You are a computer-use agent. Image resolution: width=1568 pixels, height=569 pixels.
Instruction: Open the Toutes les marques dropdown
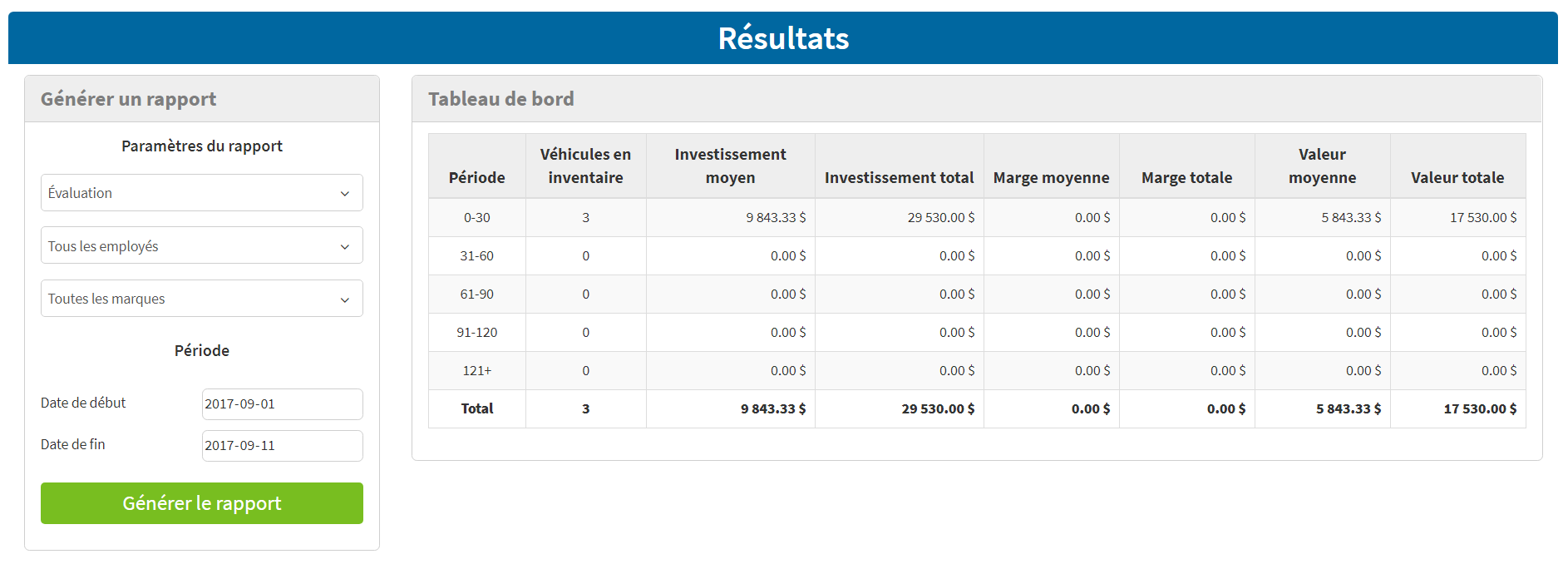tap(201, 299)
